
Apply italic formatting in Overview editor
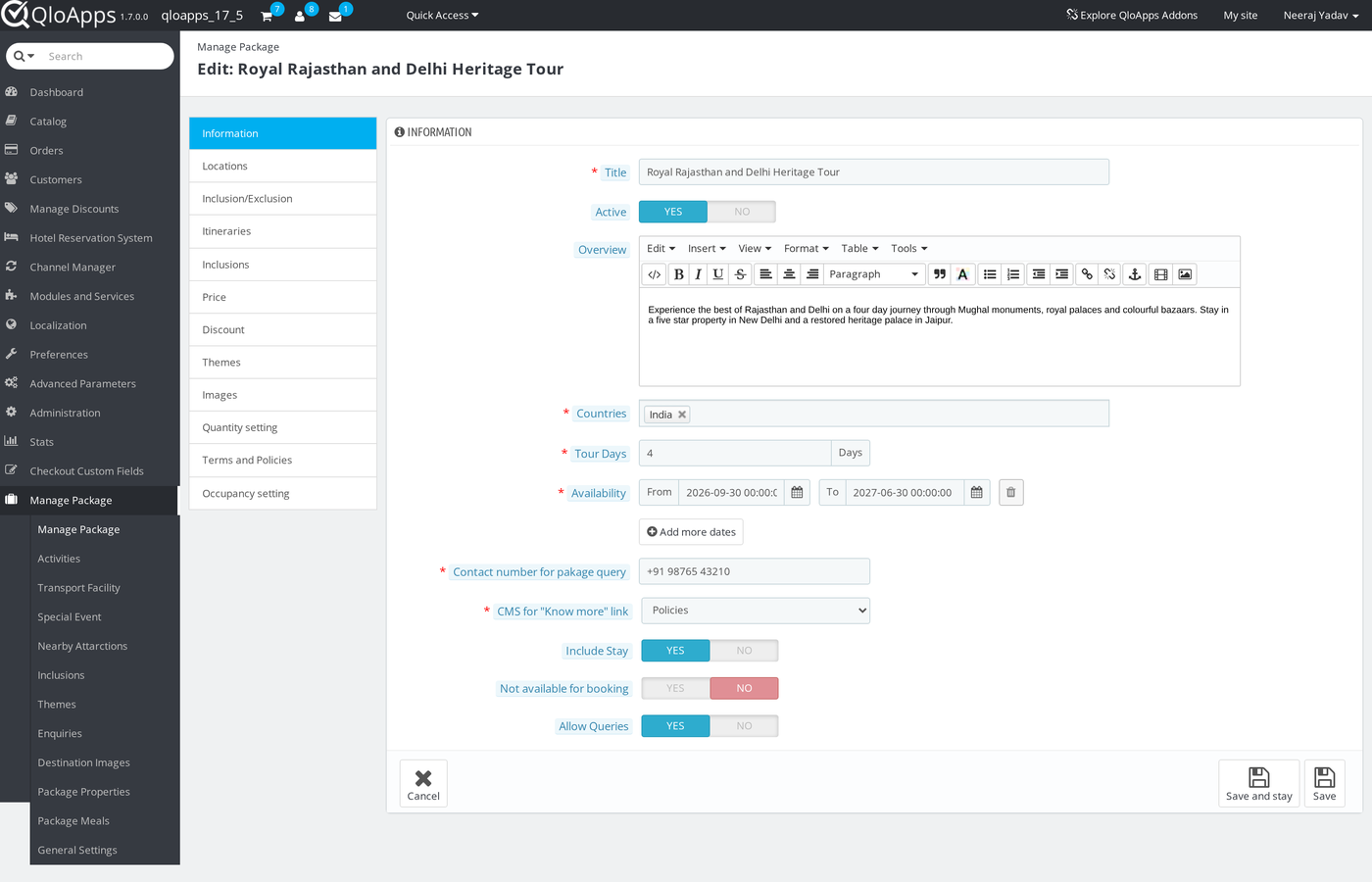point(698,274)
